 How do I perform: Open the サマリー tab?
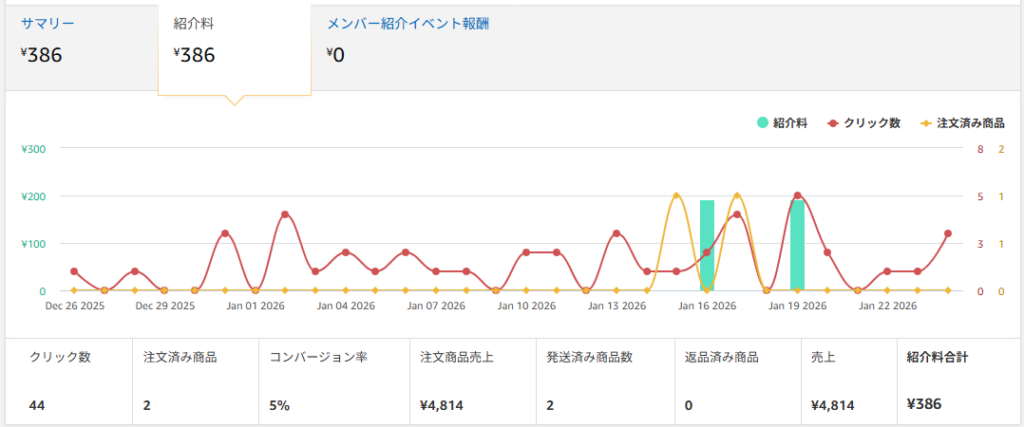point(48,22)
